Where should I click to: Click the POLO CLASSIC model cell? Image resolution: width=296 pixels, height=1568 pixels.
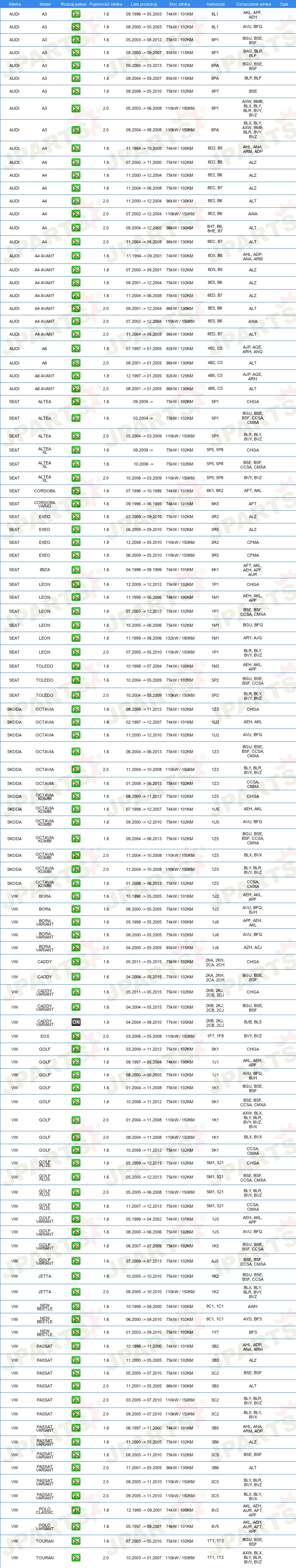point(44,1511)
